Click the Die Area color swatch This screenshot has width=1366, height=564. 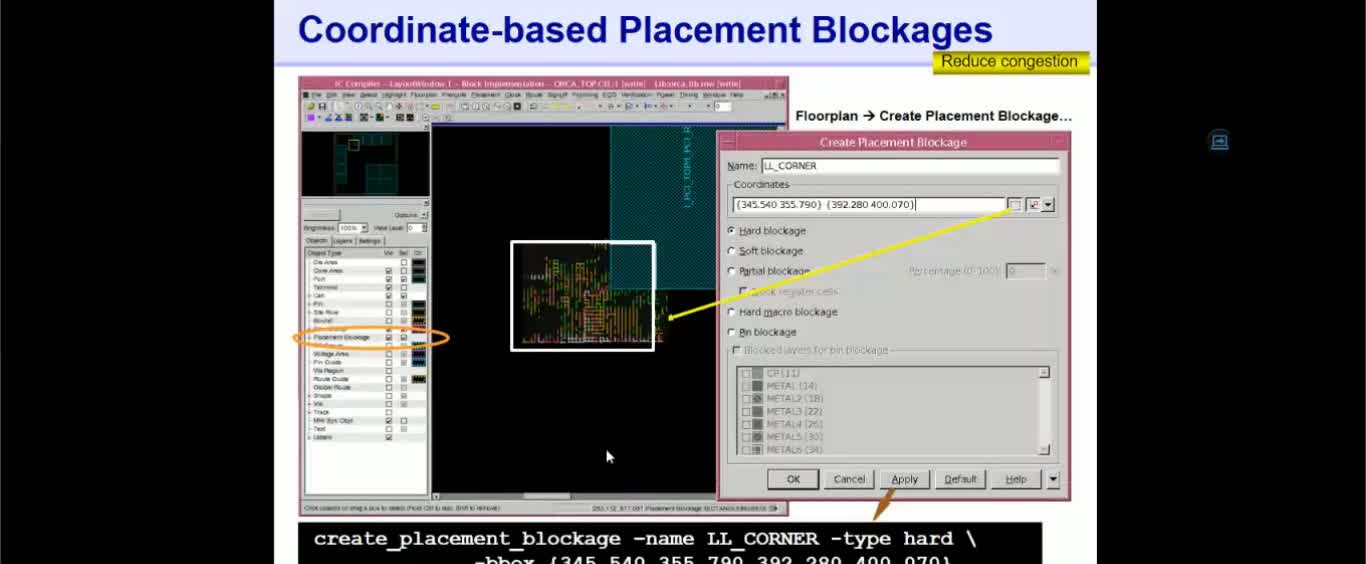[x=418, y=262]
